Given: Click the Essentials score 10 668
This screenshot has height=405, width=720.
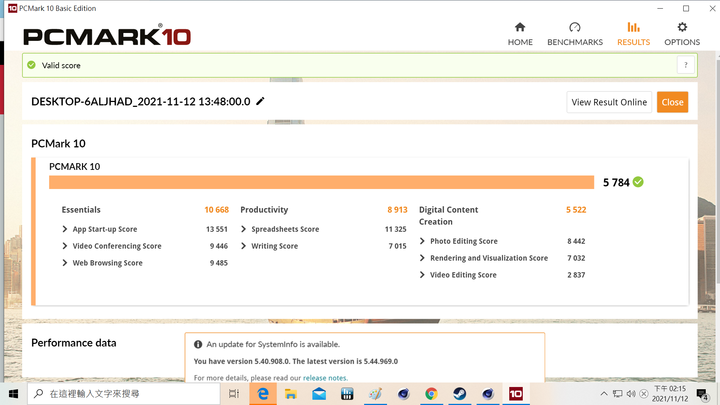Looking at the screenshot, I should click(x=216, y=210).
